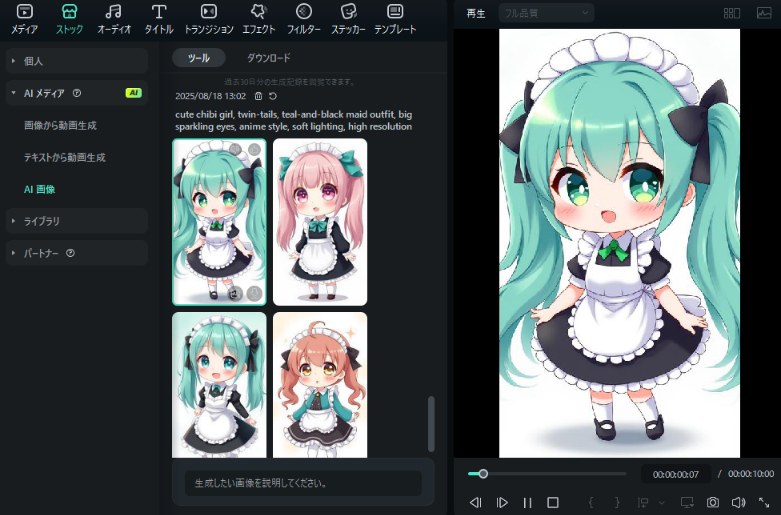
Task: Click the current timecode 00:00:00:07 field
Action: point(675,474)
